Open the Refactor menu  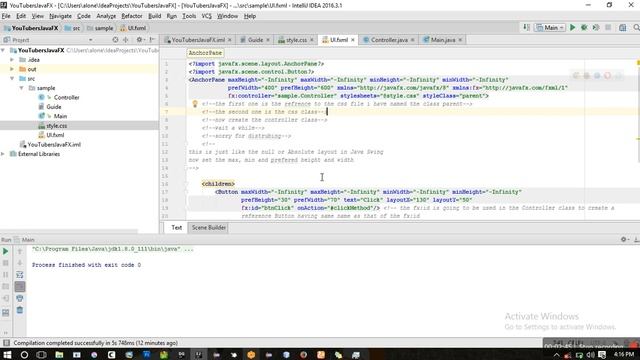point(131,16)
